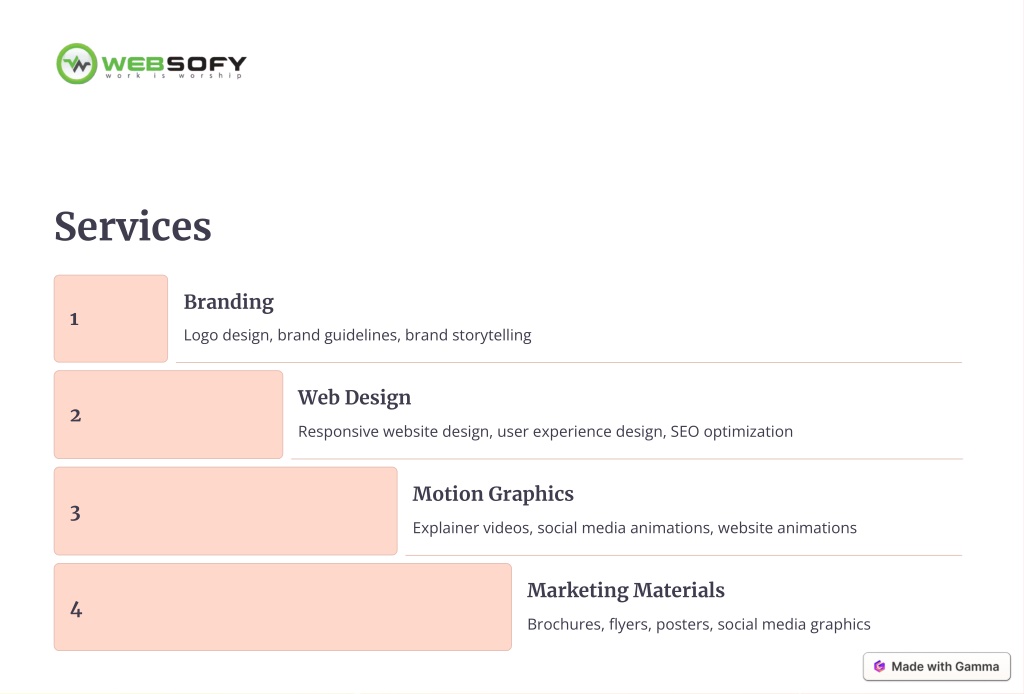This screenshot has width=1024, height=694.
Task: Select the Marketing Materials title text
Action: pos(626,590)
